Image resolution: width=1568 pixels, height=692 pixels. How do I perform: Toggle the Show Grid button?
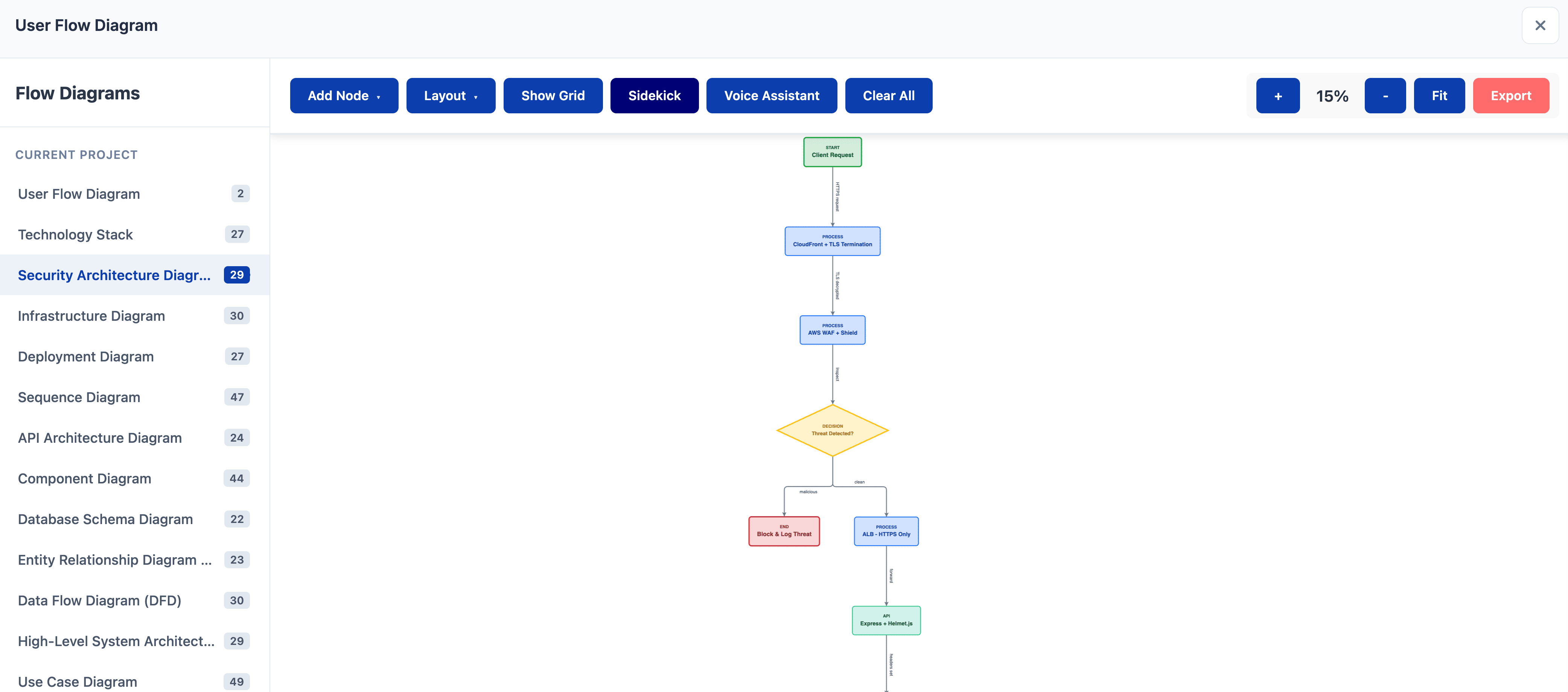coord(553,96)
